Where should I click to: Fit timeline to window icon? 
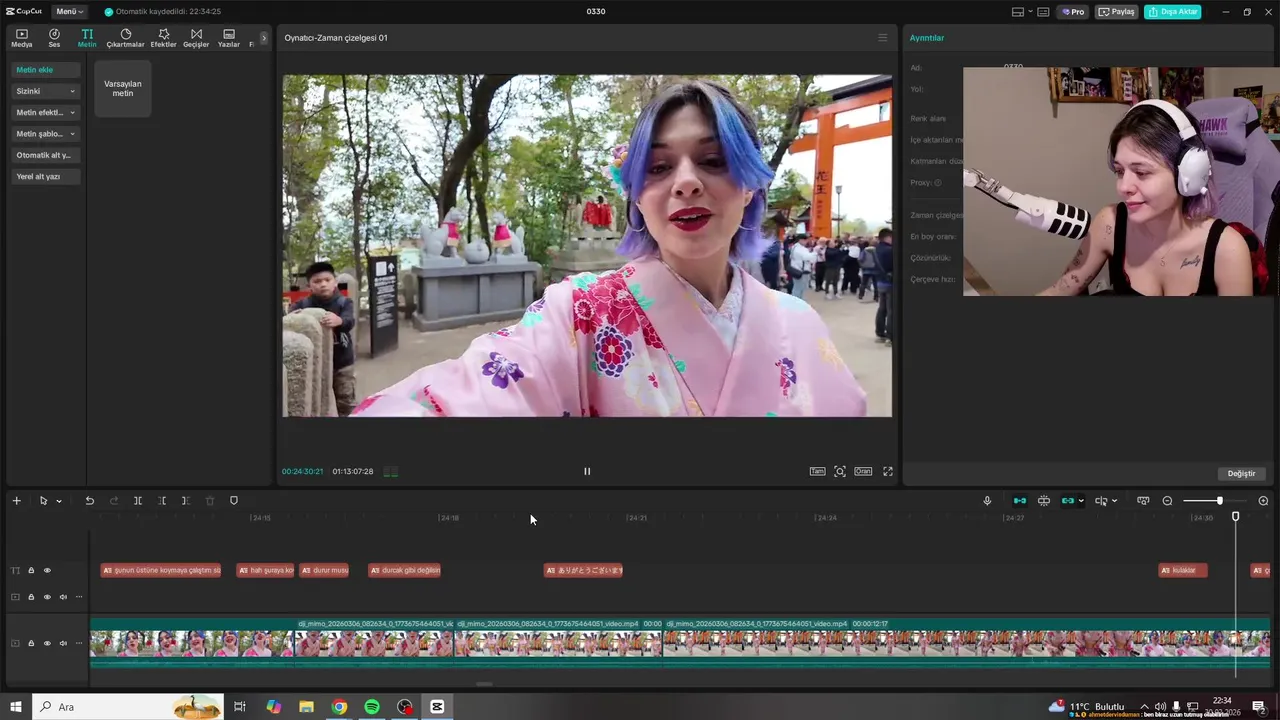click(1143, 501)
